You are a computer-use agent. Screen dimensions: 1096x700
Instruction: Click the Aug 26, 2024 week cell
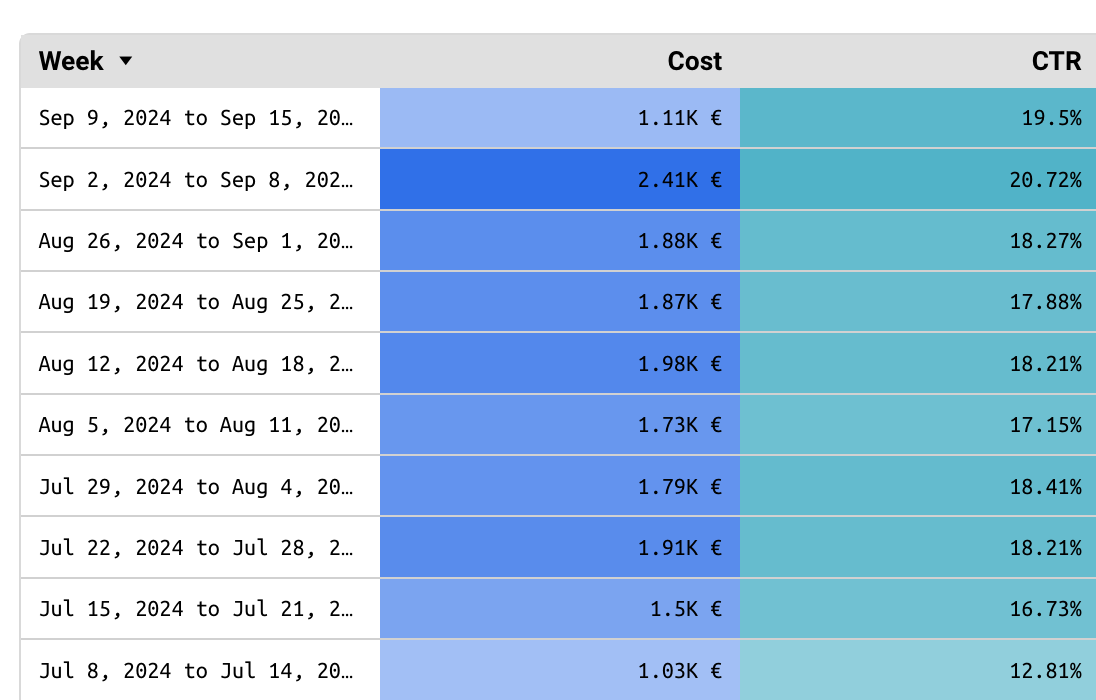(196, 241)
